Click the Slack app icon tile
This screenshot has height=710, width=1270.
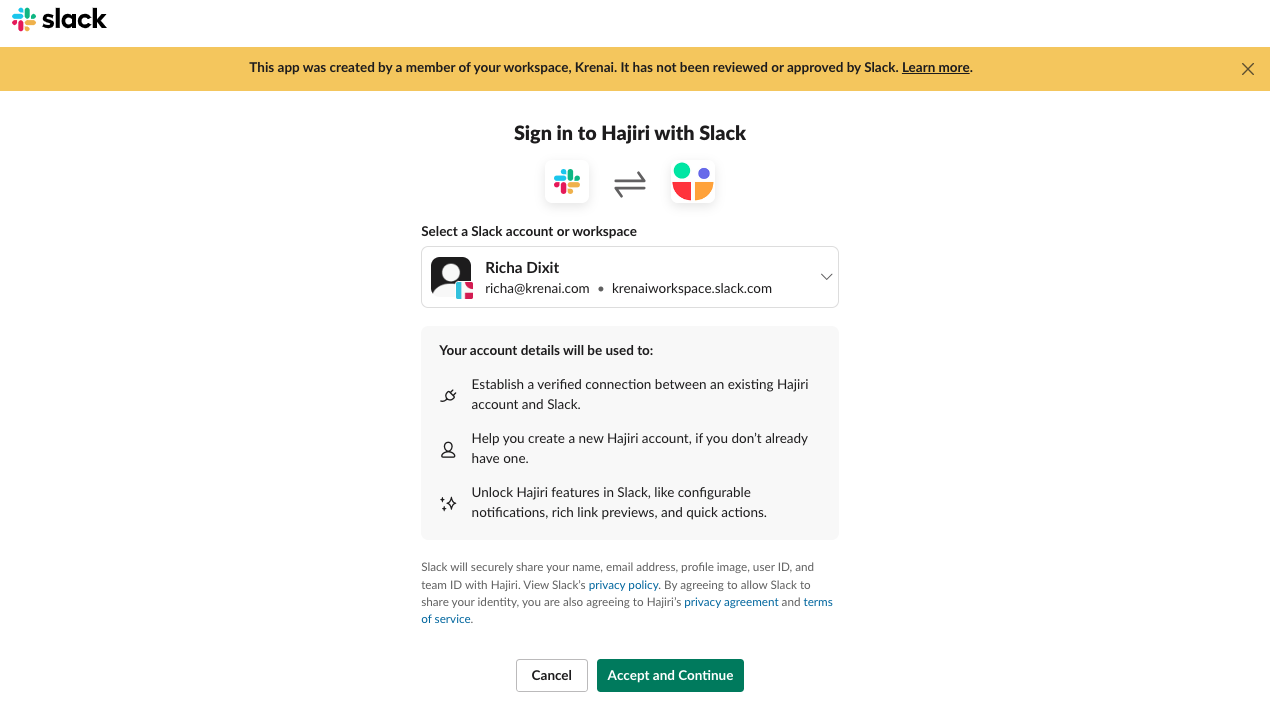[567, 182]
